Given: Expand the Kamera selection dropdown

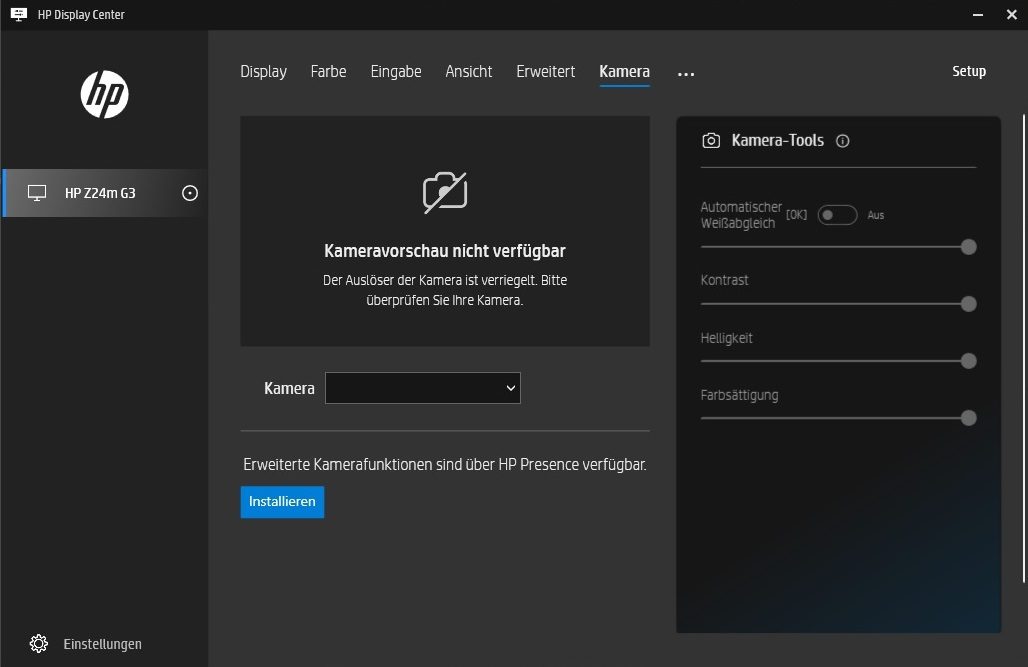Looking at the screenshot, I should [x=422, y=388].
